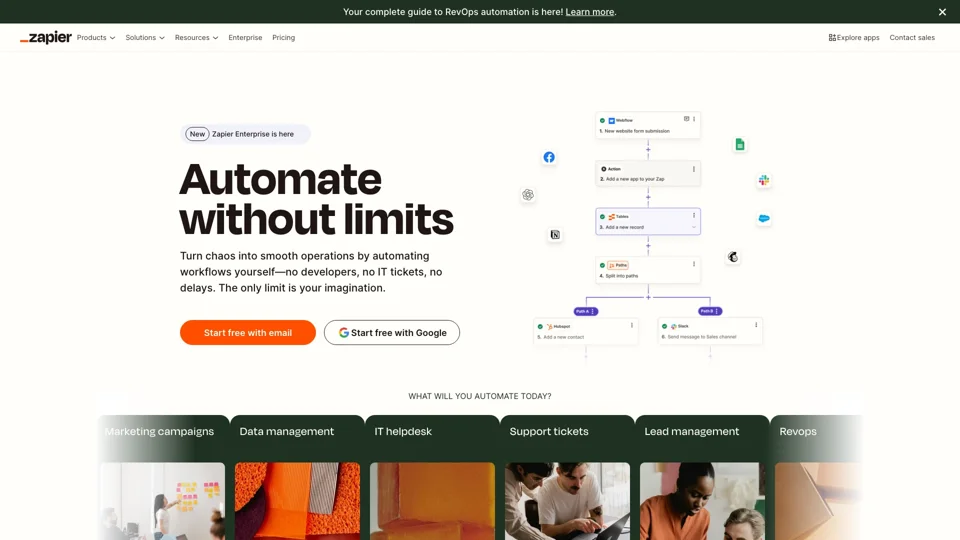The width and height of the screenshot is (960, 540).
Task: Click the OpenAI icon beside the workflow
Action: pyautogui.click(x=528, y=195)
